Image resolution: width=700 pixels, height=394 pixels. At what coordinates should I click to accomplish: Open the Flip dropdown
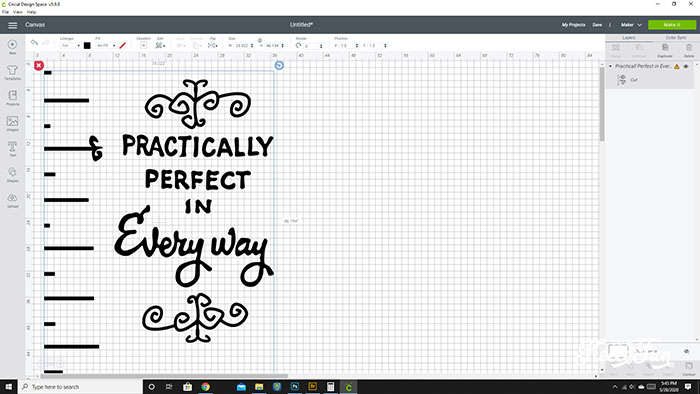click(213, 46)
